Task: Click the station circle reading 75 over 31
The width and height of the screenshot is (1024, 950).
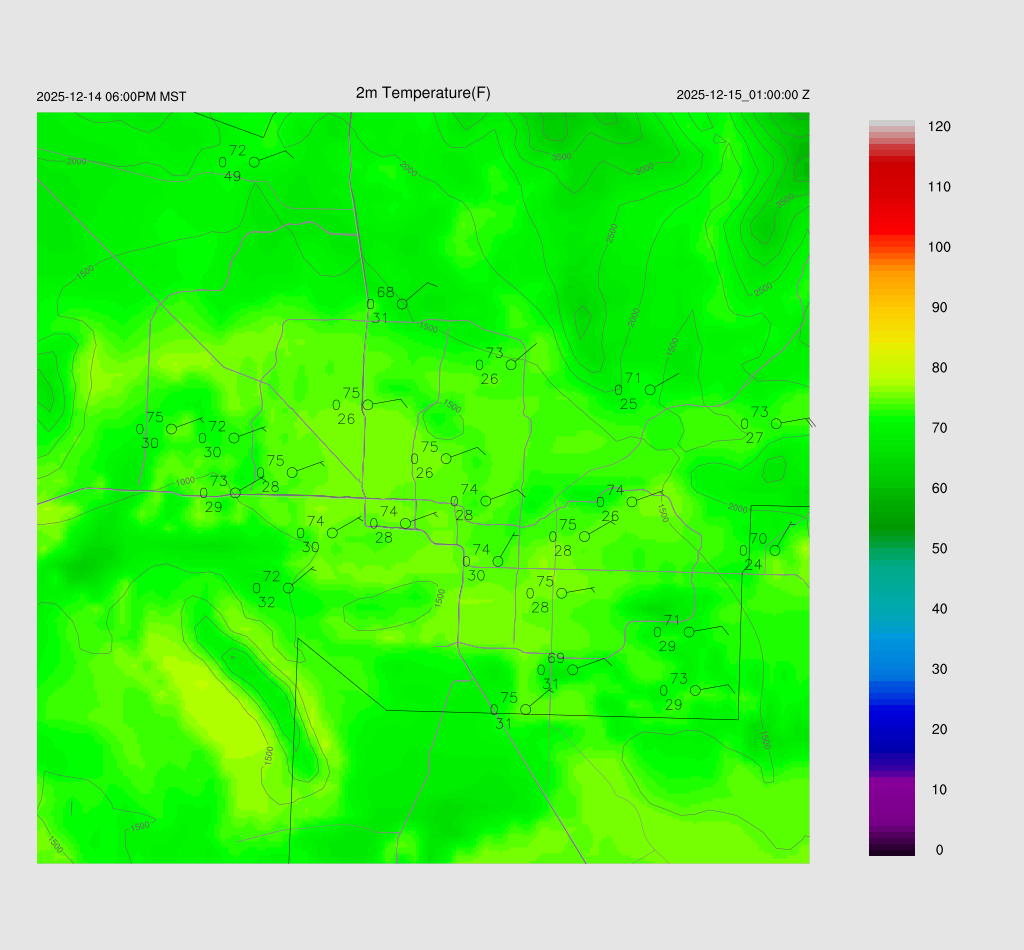Action: click(526, 710)
